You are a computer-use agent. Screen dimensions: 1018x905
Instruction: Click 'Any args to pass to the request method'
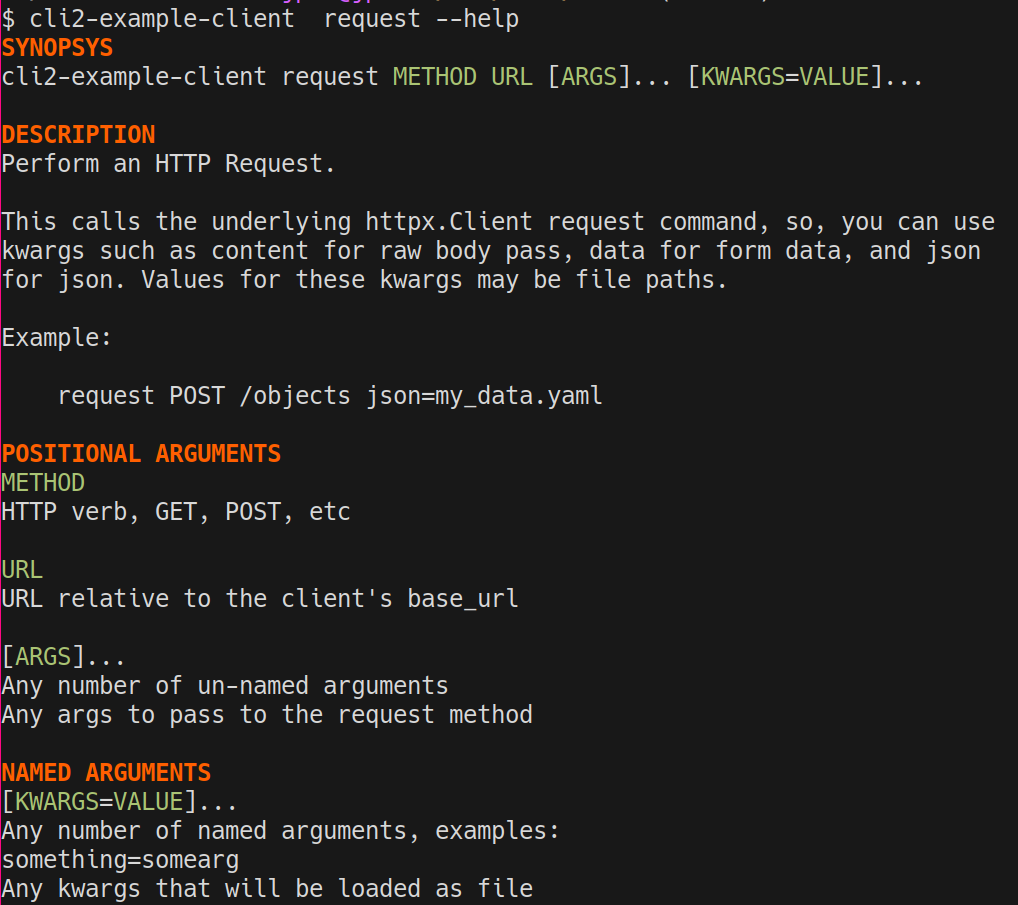267,715
